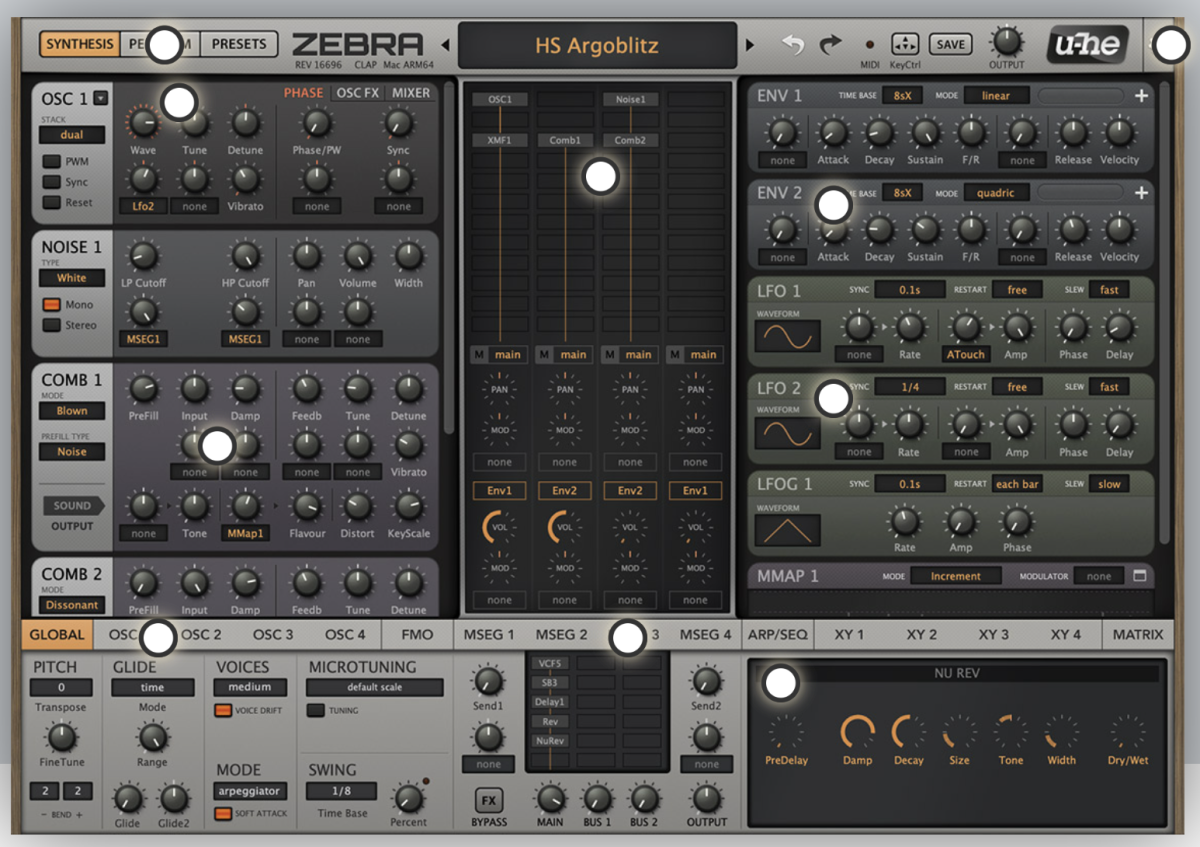The height and width of the screenshot is (847, 1200).
Task: Mute the first grid lane with M
Action: [479, 354]
